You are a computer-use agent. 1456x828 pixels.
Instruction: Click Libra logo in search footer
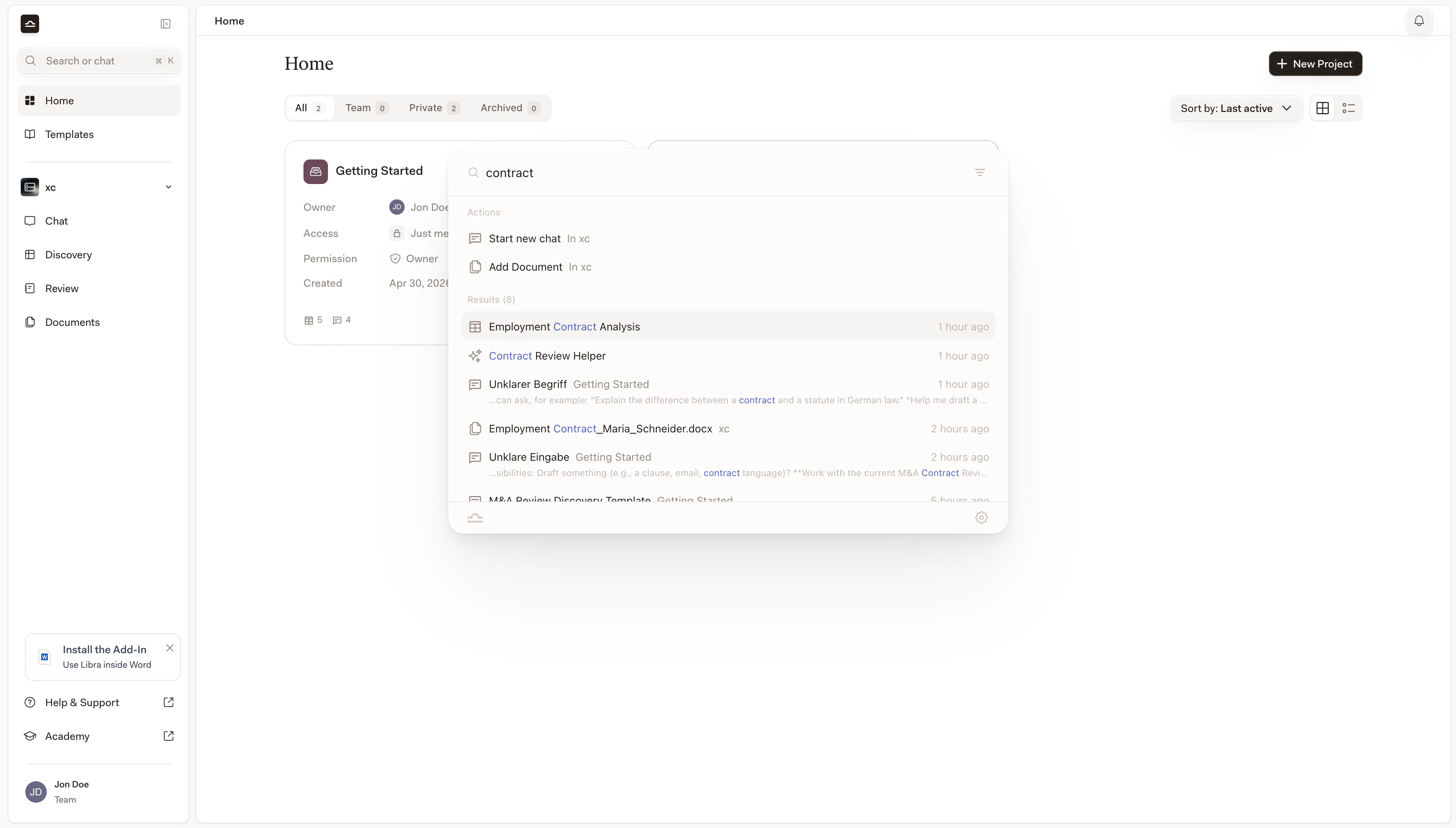tap(475, 517)
